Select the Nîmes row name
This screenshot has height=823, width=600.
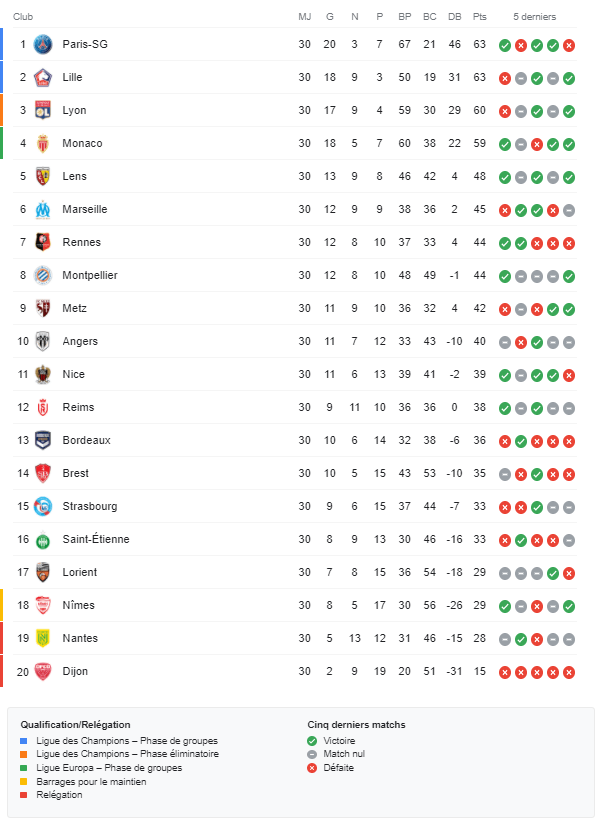(79, 605)
